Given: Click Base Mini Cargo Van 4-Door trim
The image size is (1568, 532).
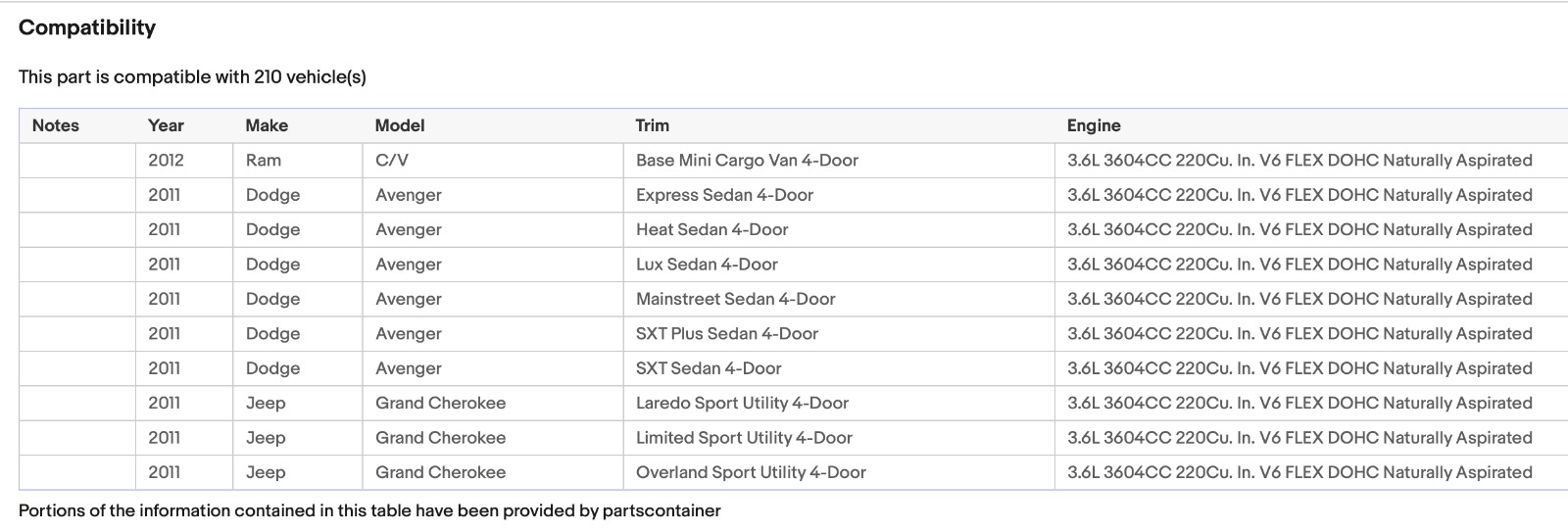Looking at the screenshot, I should click(747, 161).
